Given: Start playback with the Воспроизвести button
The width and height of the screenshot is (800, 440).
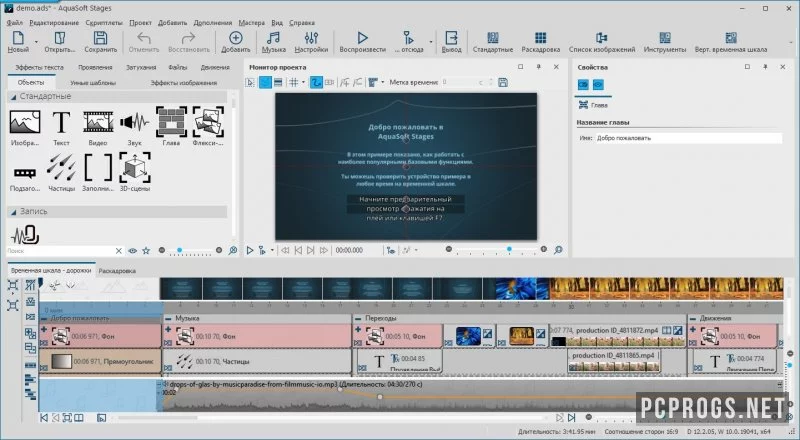Looking at the screenshot, I should (362, 41).
